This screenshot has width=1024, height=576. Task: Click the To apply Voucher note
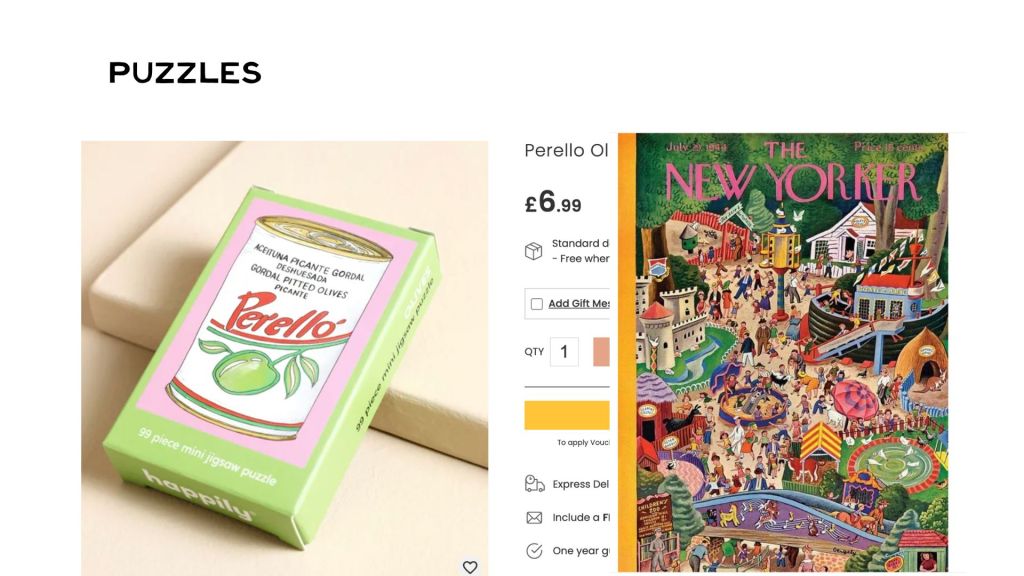pos(583,442)
